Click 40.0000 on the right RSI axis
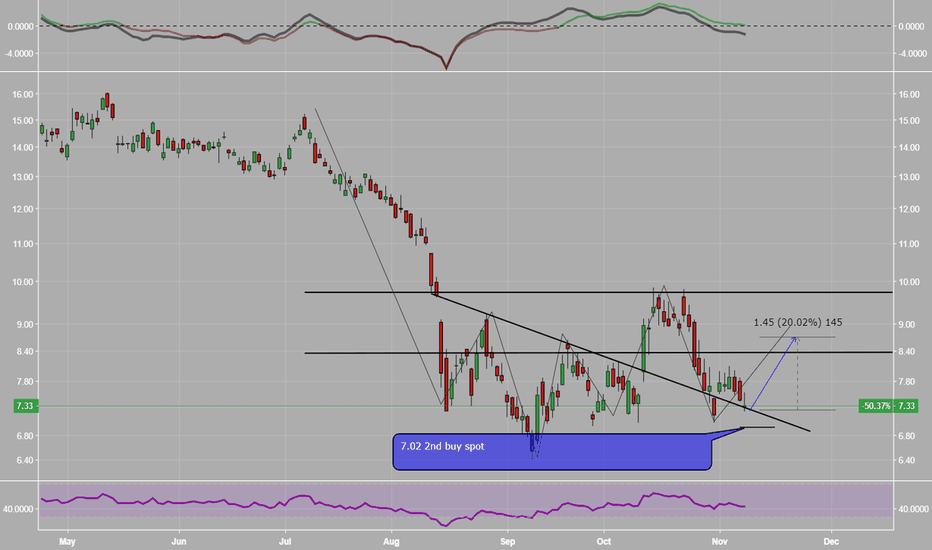The height and width of the screenshot is (550, 932). [x=914, y=510]
